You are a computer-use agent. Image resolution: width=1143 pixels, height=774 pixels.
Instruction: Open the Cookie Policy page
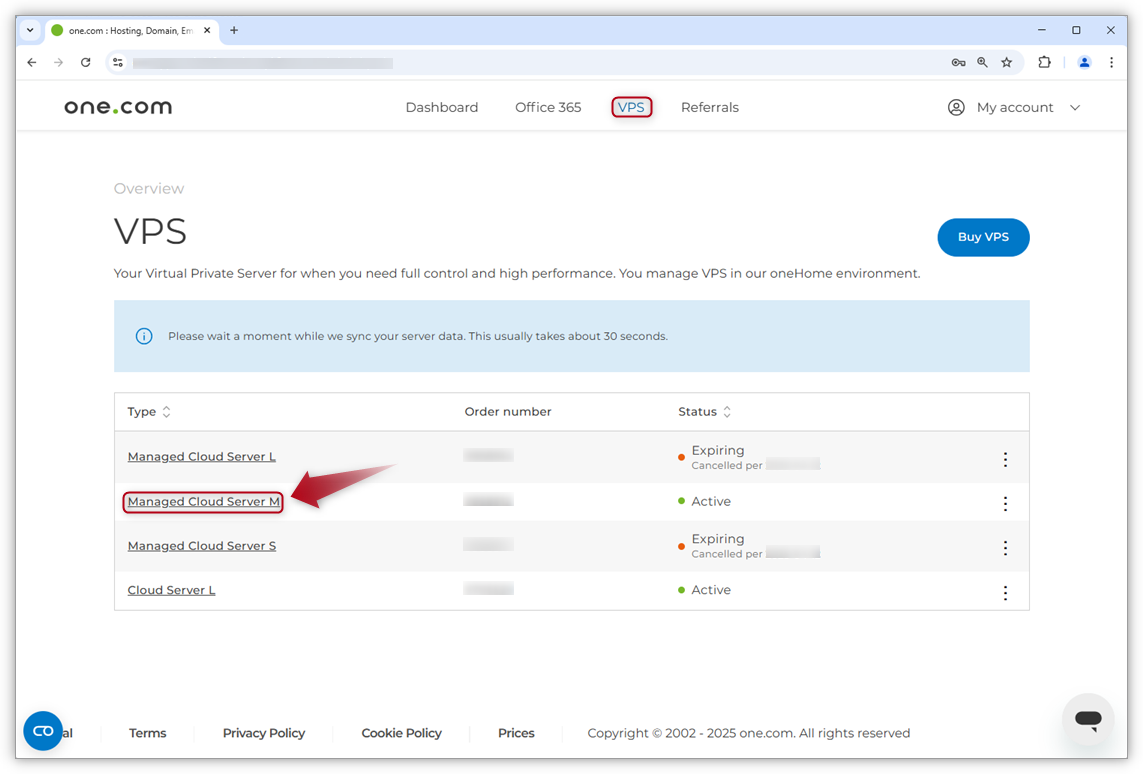coord(401,732)
